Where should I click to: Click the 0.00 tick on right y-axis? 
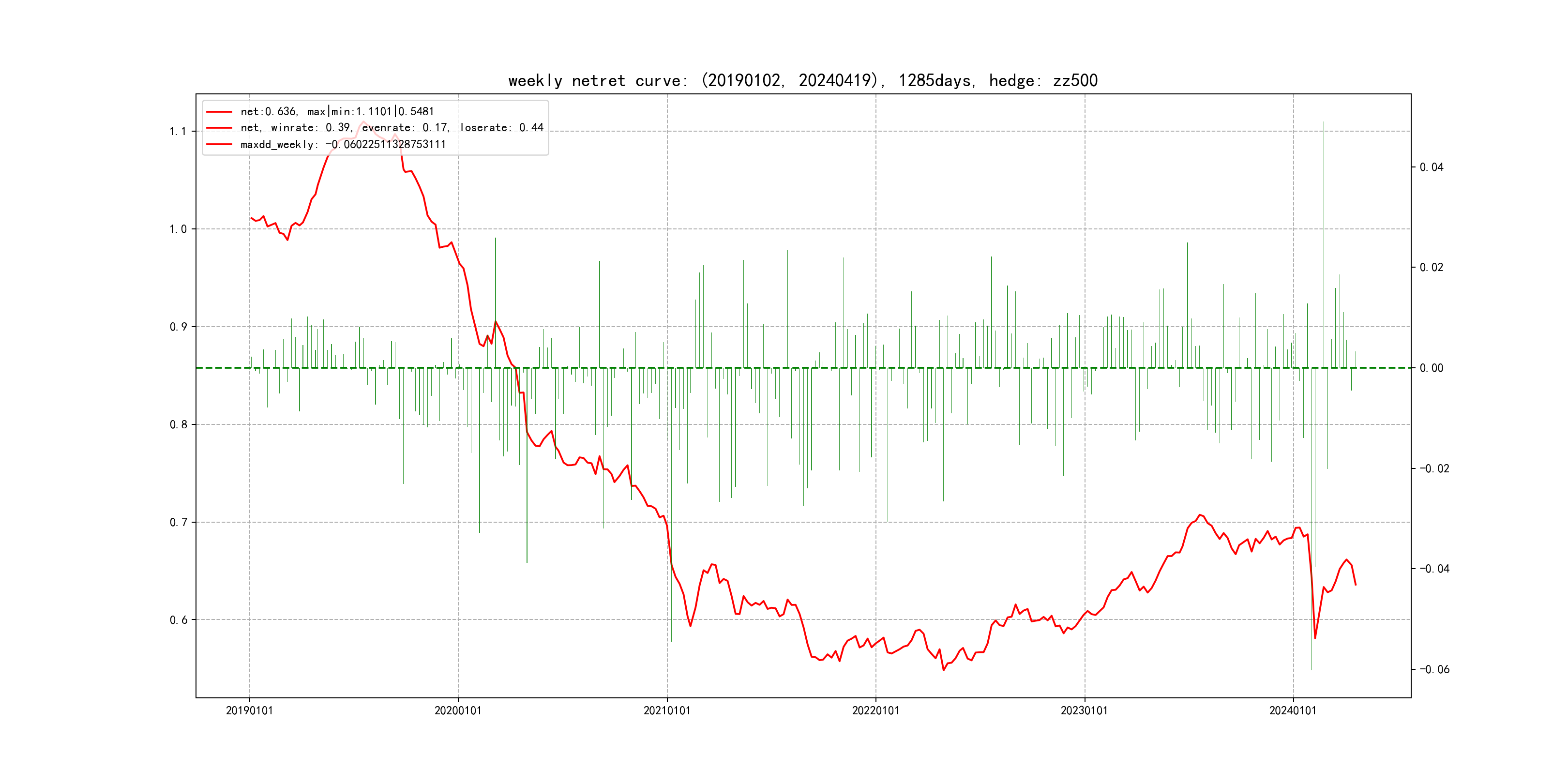pos(1431,368)
